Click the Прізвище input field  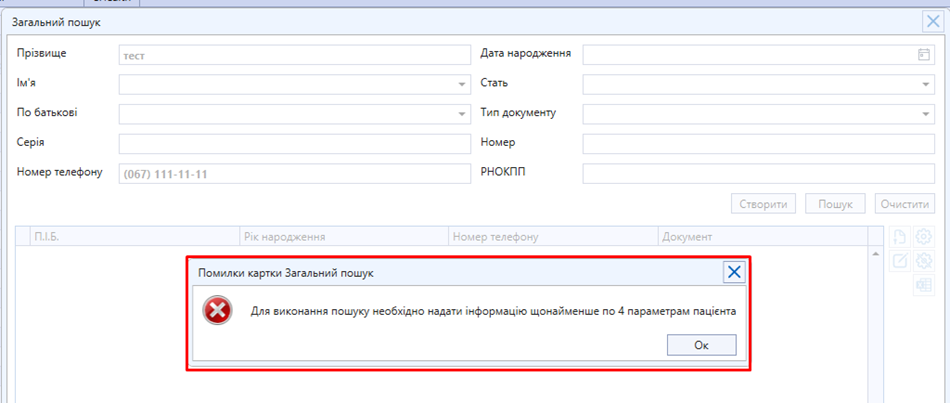coord(294,56)
